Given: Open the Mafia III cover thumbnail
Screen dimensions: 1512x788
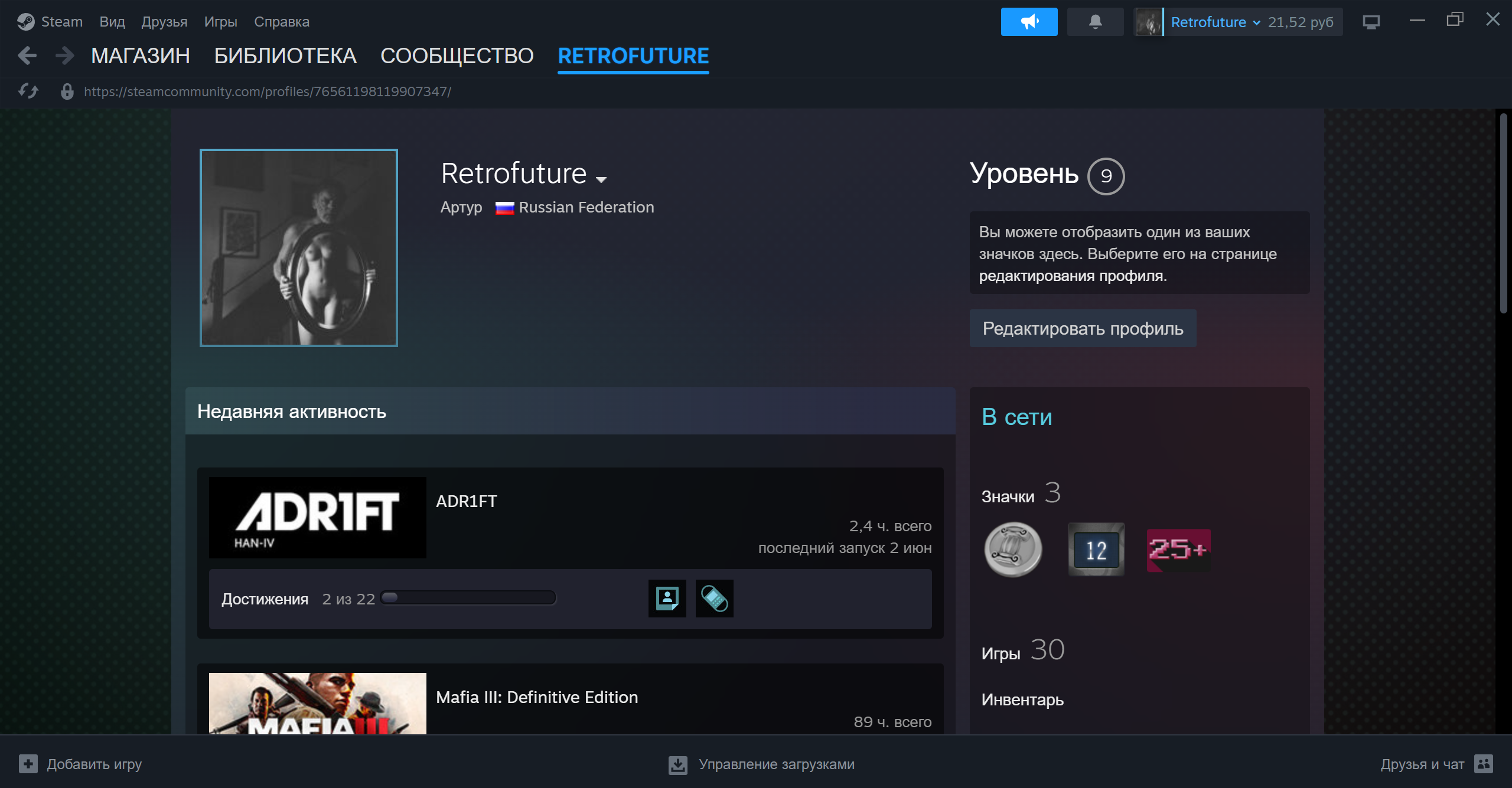Looking at the screenshot, I should [318, 704].
